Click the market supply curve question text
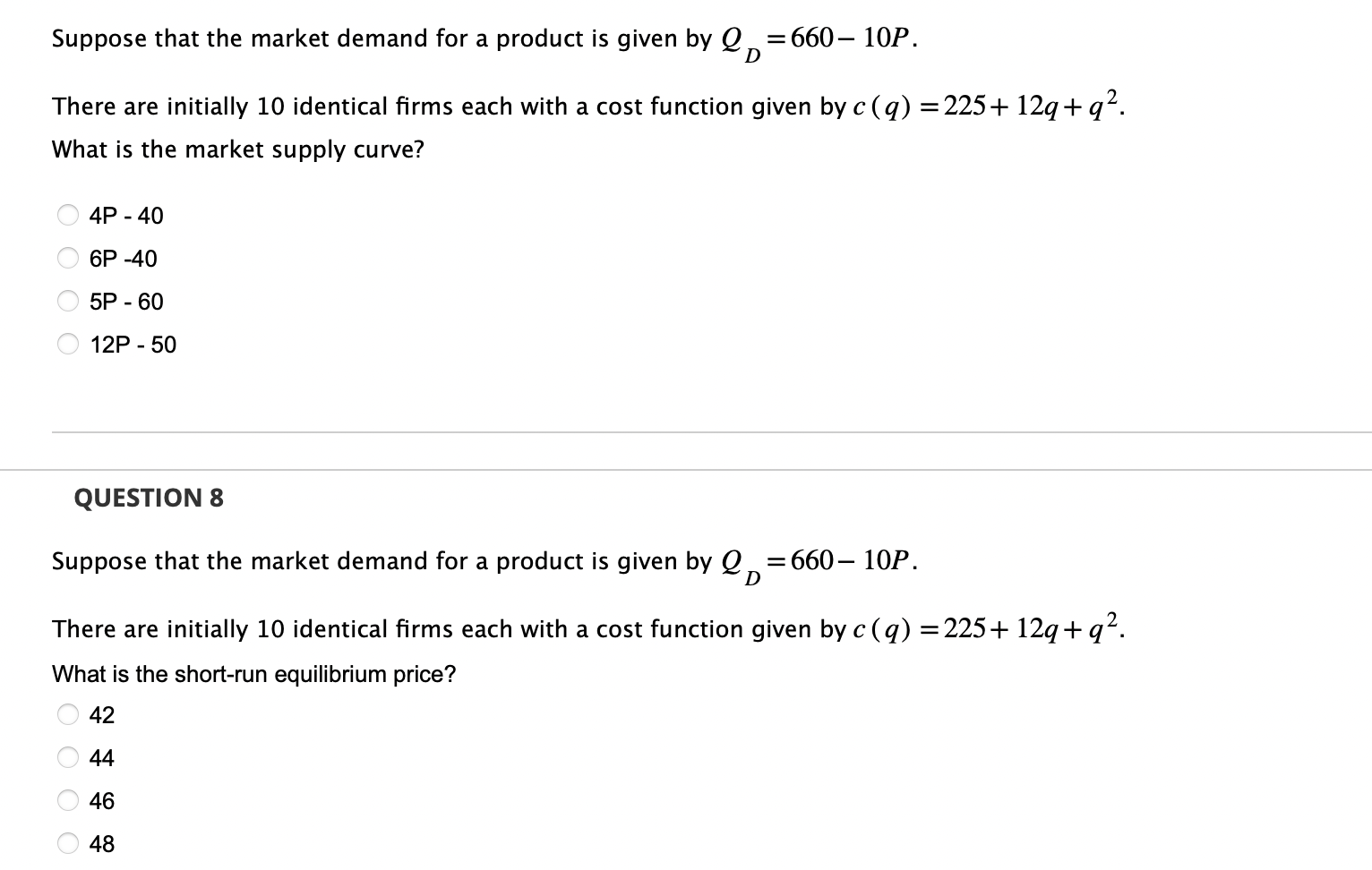The height and width of the screenshot is (870, 1372). [236, 149]
